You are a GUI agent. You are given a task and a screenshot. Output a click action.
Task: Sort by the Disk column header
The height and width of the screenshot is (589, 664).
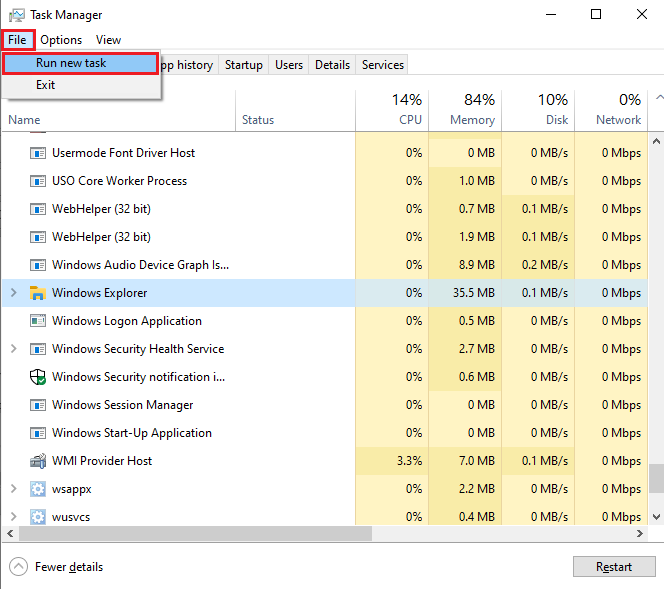point(538,111)
